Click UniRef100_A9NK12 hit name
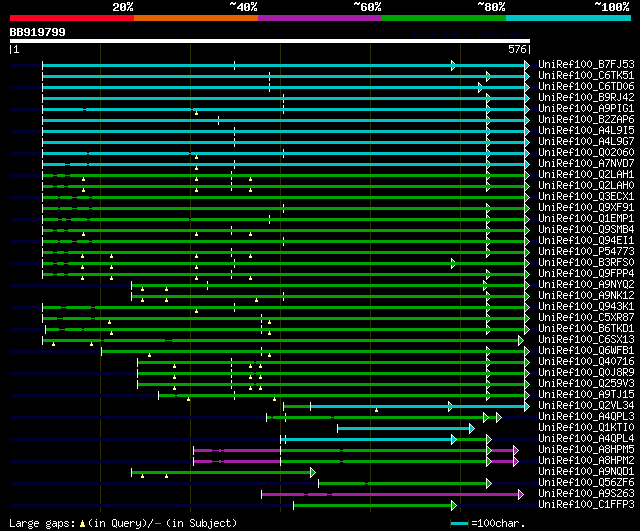 click(586, 295)
